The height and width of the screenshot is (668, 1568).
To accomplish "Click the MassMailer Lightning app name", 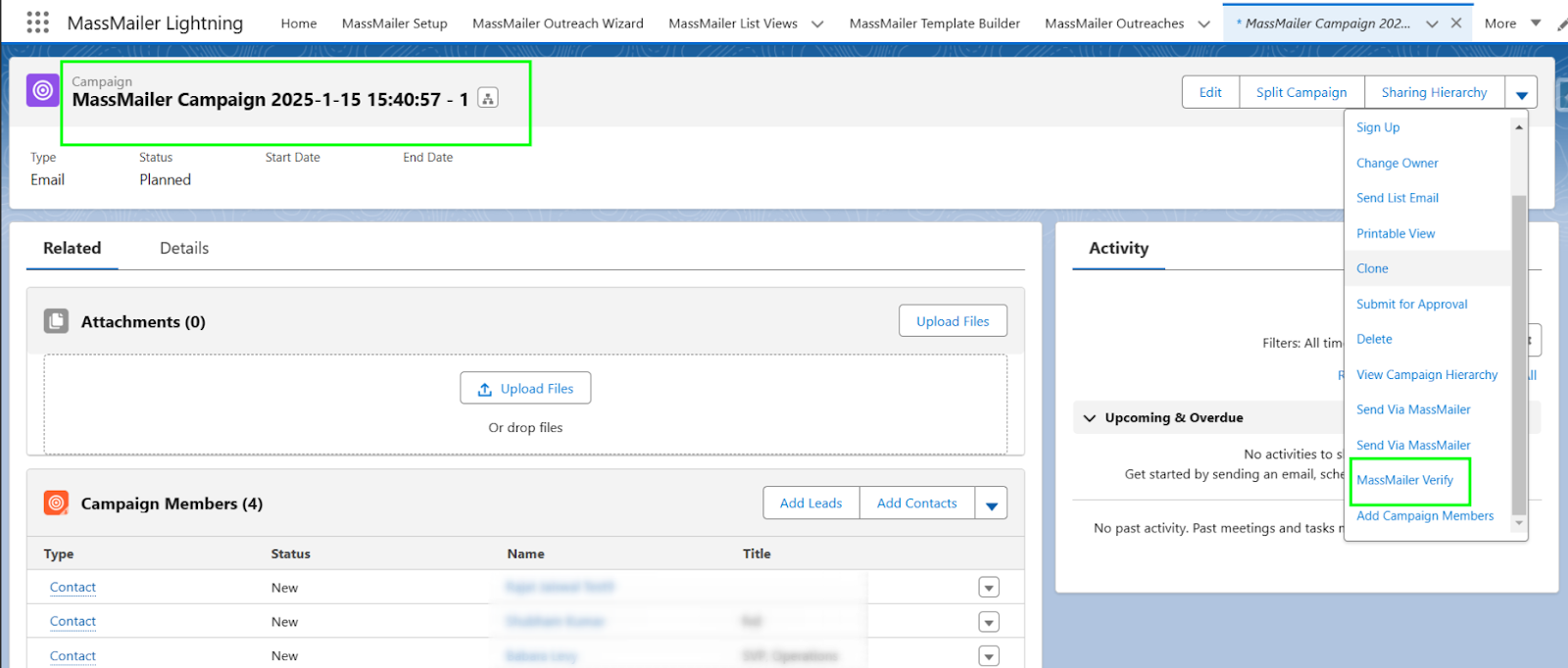I will 155,24.
